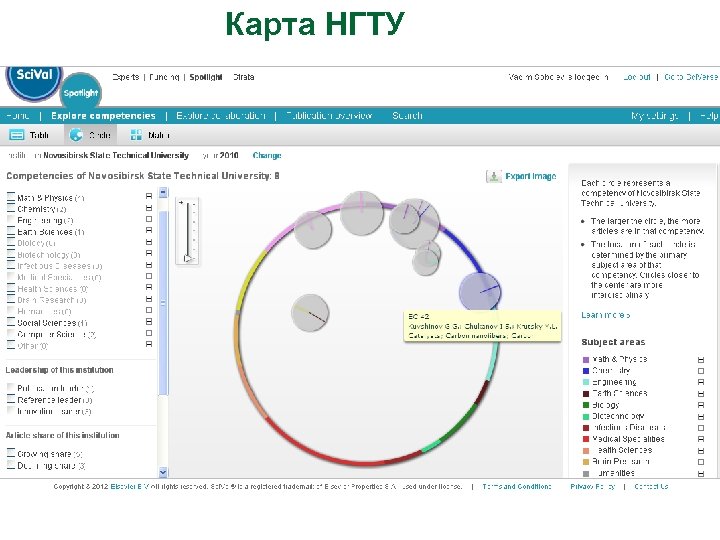Toggle Engineering filter checkbox

[11, 220]
